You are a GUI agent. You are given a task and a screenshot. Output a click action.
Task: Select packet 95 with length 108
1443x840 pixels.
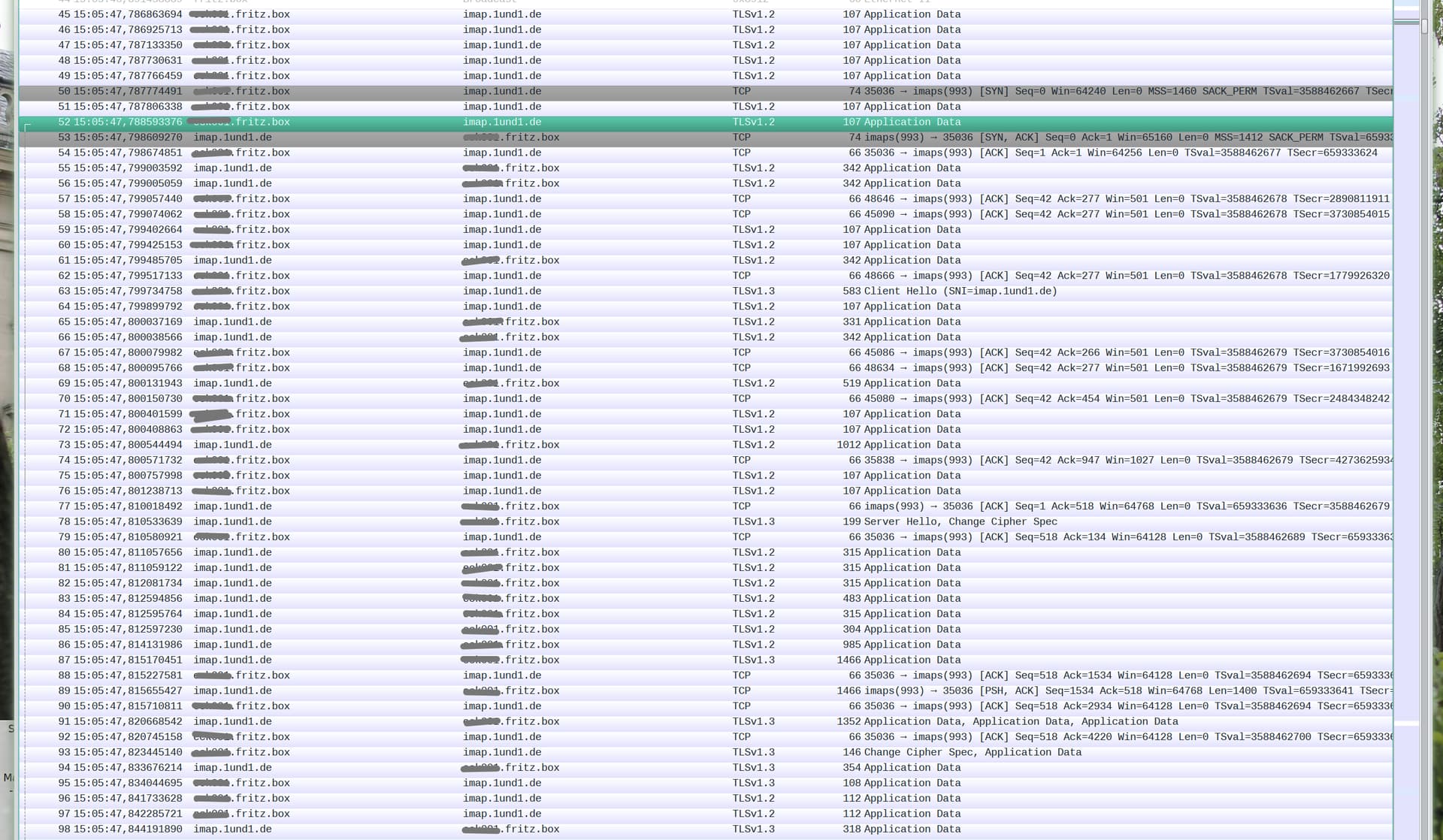706,784
